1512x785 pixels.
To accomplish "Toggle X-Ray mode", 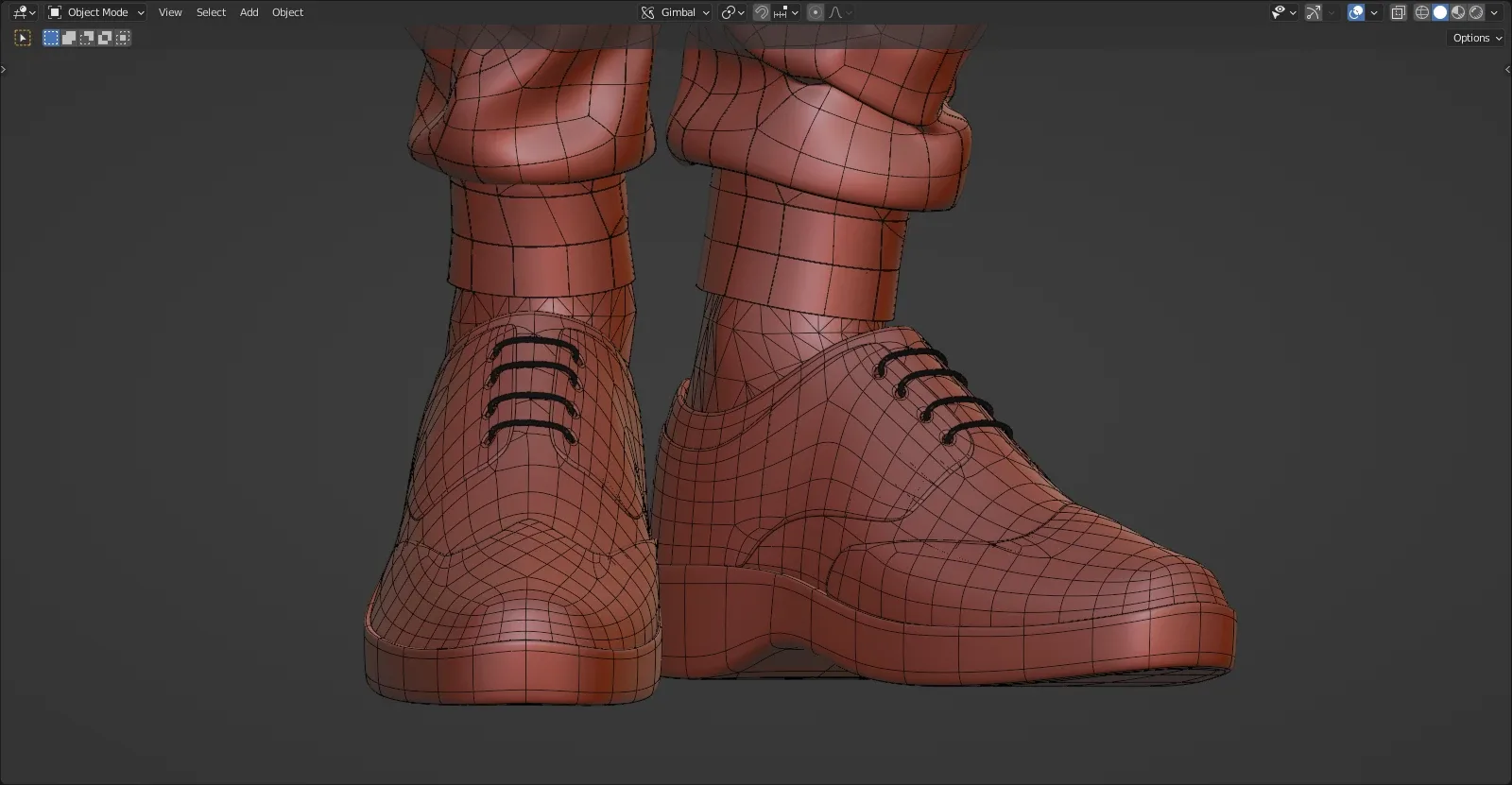I will click(x=1399, y=12).
